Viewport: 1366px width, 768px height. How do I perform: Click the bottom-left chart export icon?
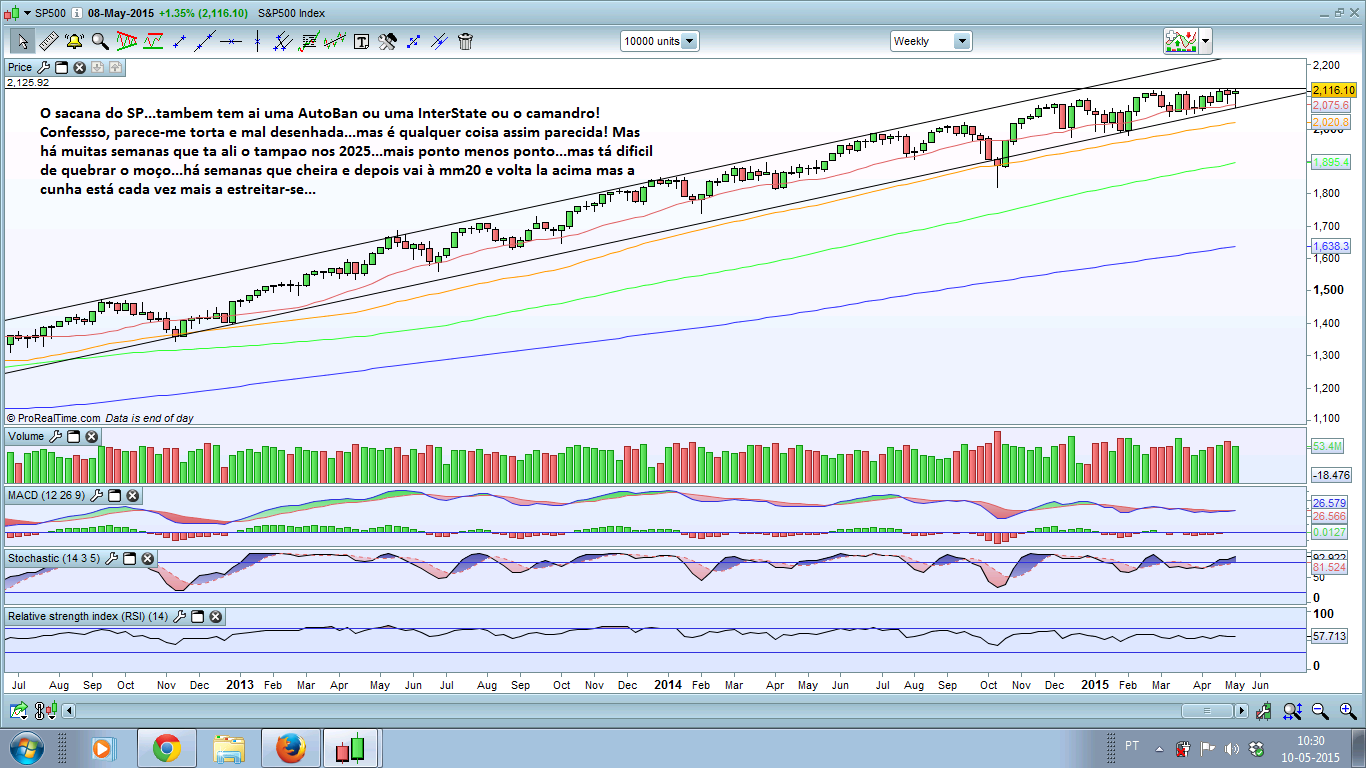pyautogui.click(x=19, y=711)
